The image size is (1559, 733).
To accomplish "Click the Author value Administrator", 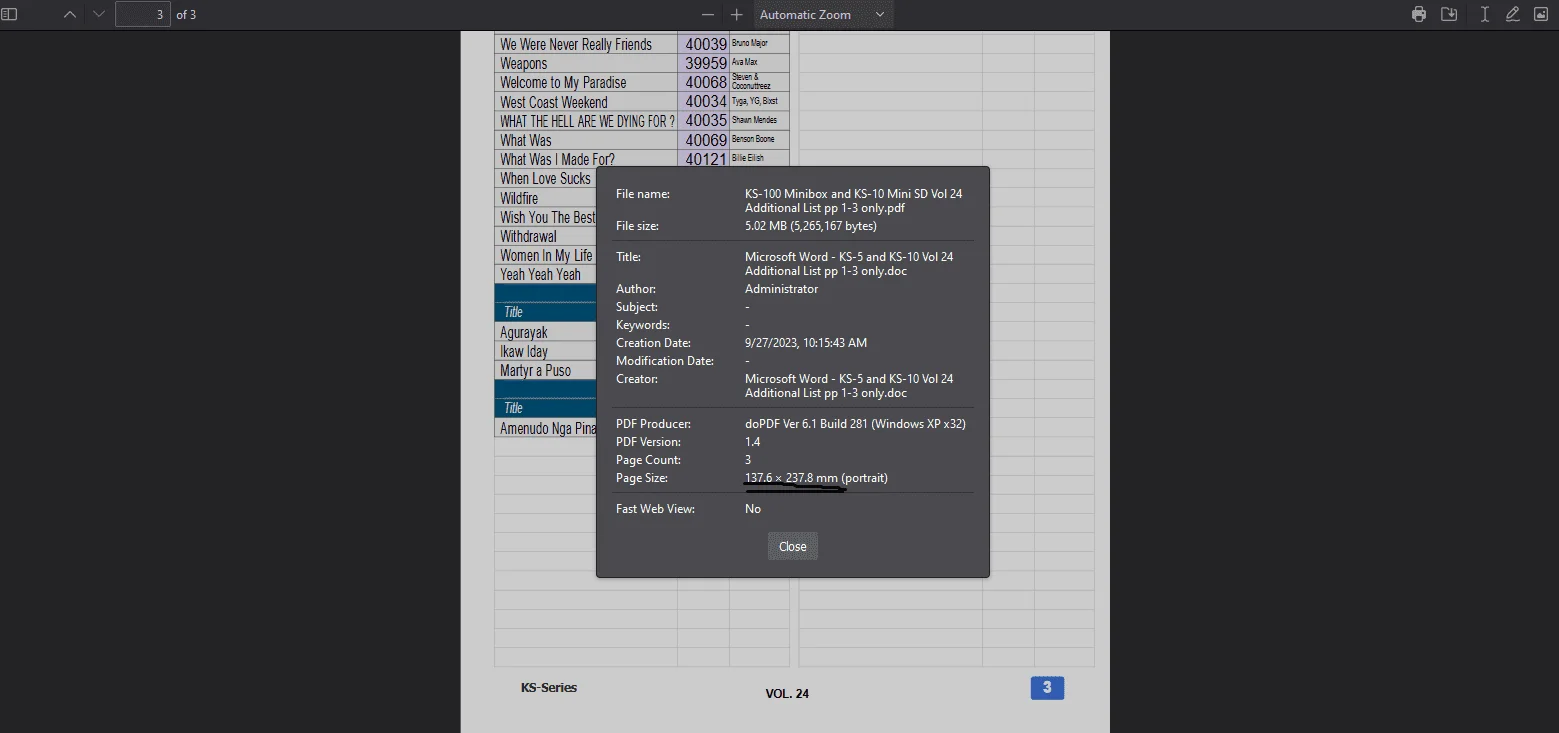I will pyautogui.click(x=781, y=289).
